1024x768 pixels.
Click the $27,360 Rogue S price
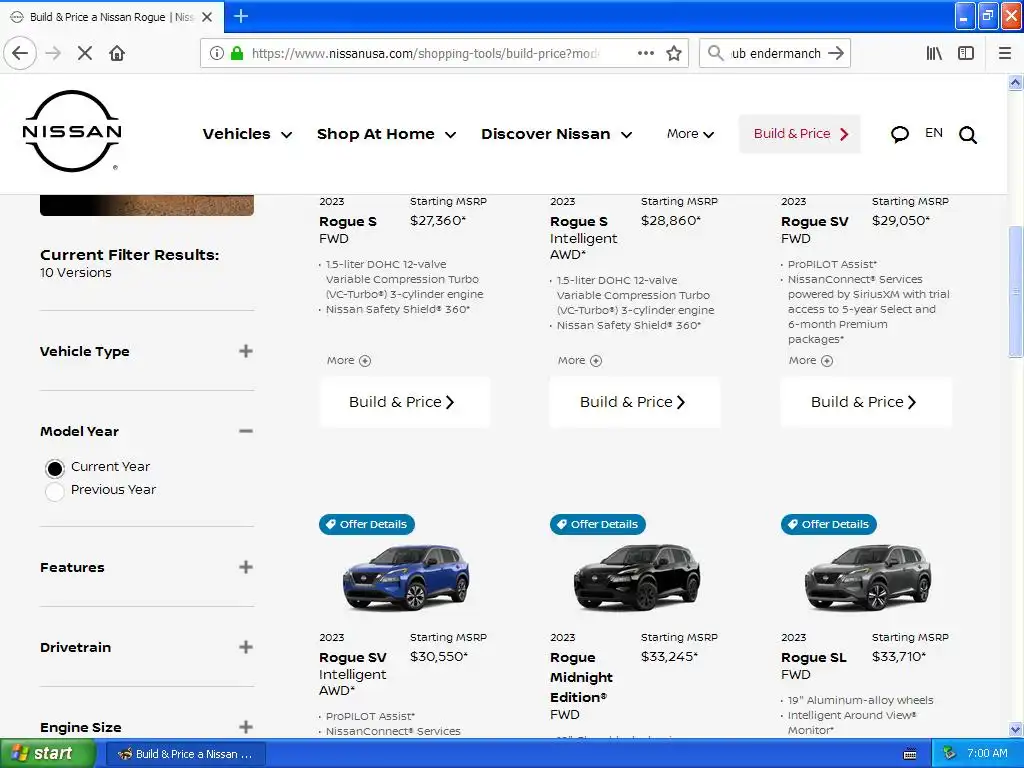pos(438,221)
